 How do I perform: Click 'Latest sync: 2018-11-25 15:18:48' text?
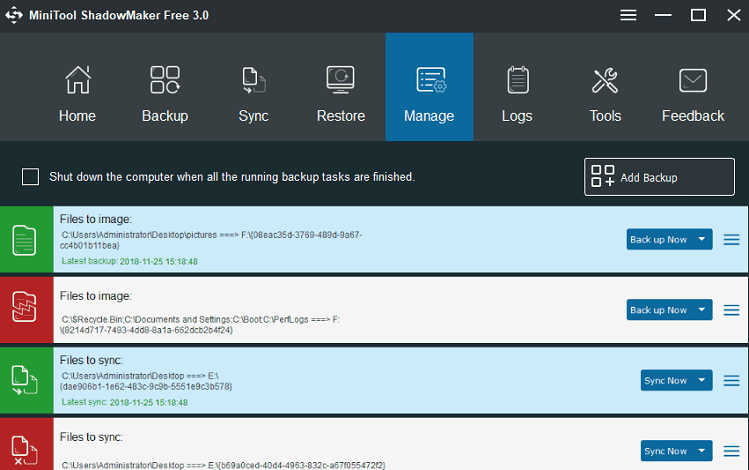point(125,402)
